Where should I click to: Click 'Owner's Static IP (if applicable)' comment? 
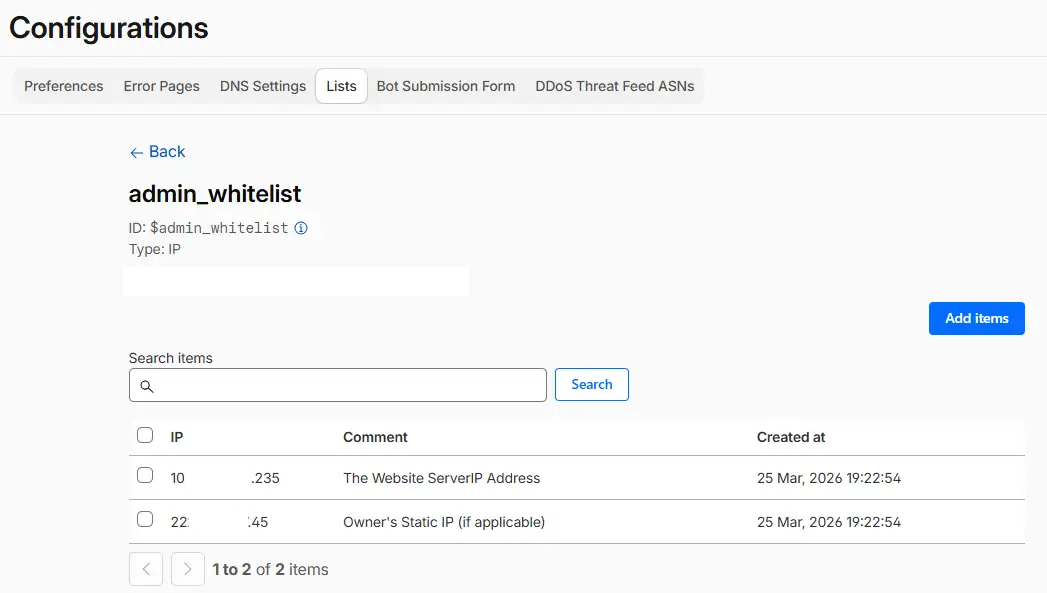click(x=444, y=522)
